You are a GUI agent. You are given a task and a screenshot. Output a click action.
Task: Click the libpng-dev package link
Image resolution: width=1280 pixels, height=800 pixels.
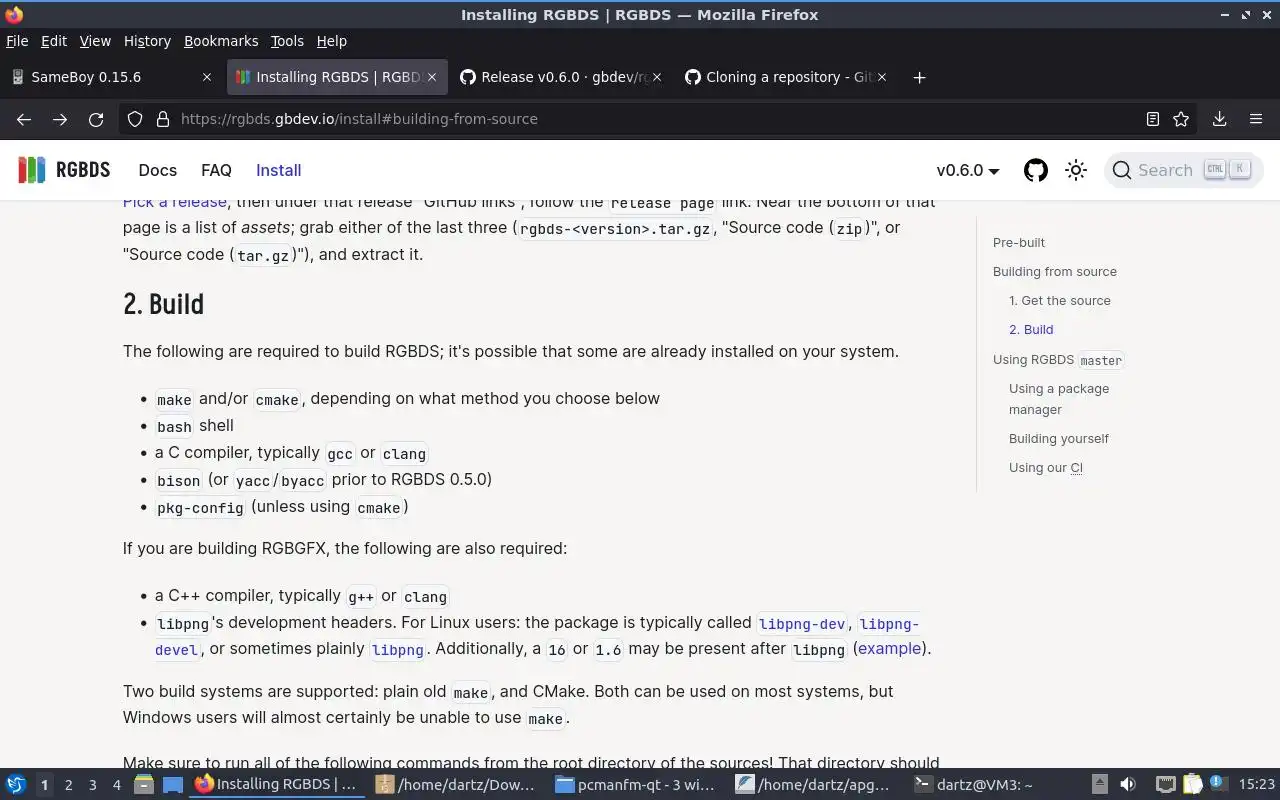click(802, 624)
